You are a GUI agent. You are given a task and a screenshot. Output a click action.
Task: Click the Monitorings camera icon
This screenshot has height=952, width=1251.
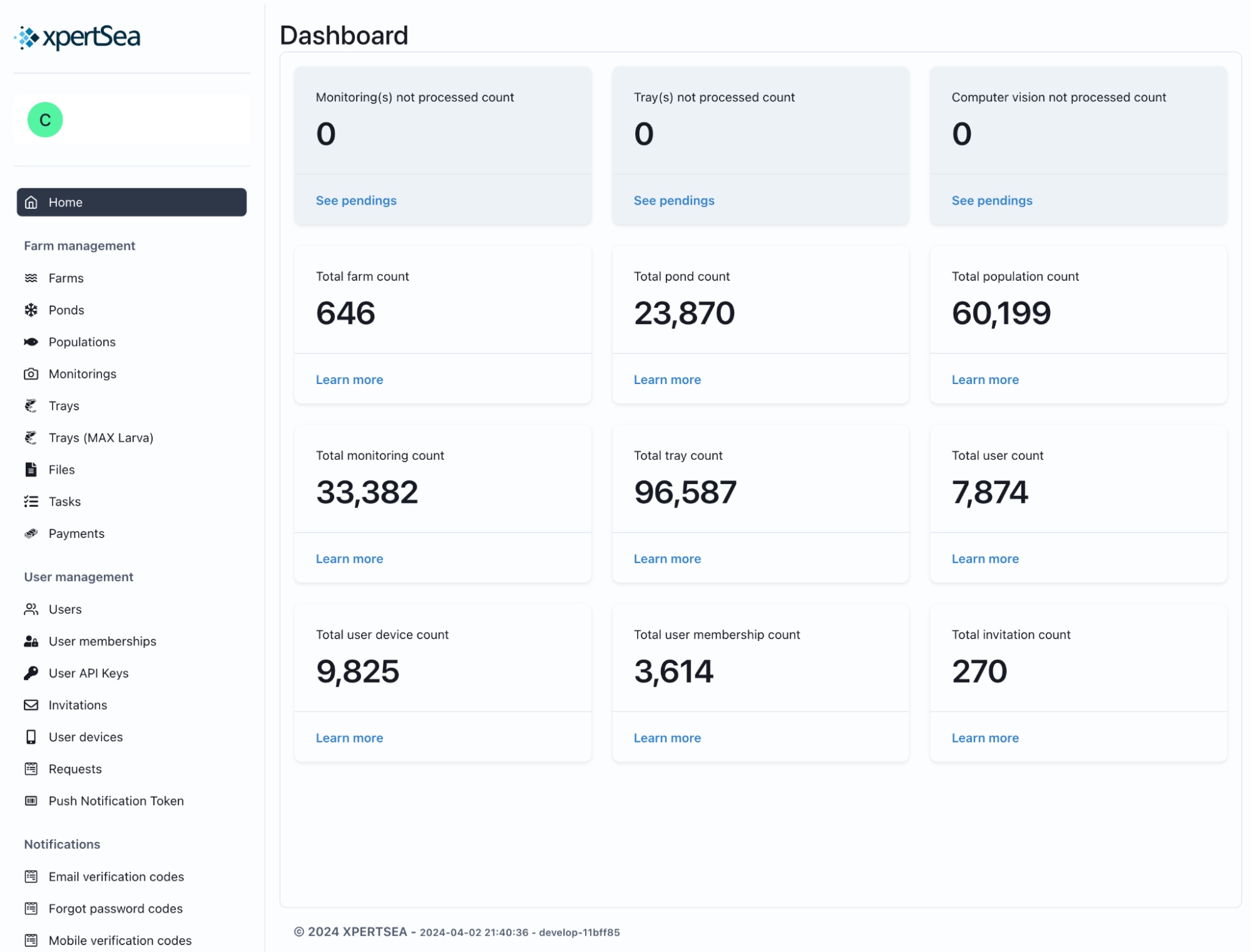tap(31, 373)
